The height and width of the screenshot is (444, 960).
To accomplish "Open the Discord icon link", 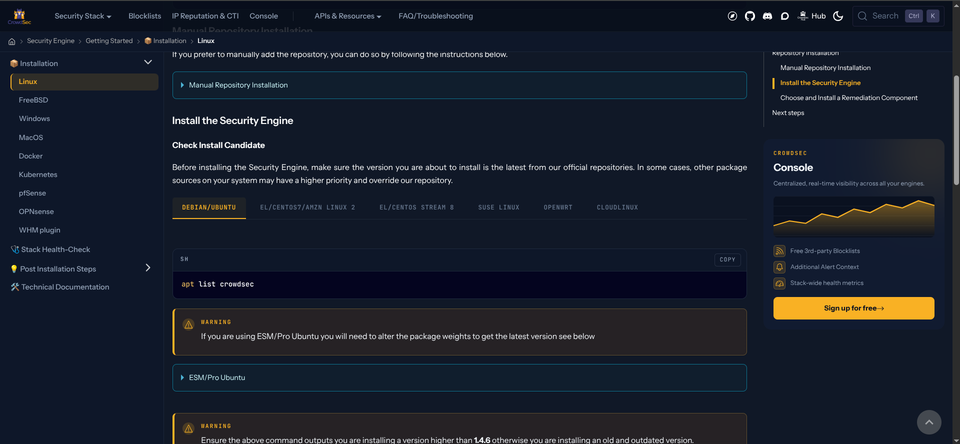I will click(767, 16).
